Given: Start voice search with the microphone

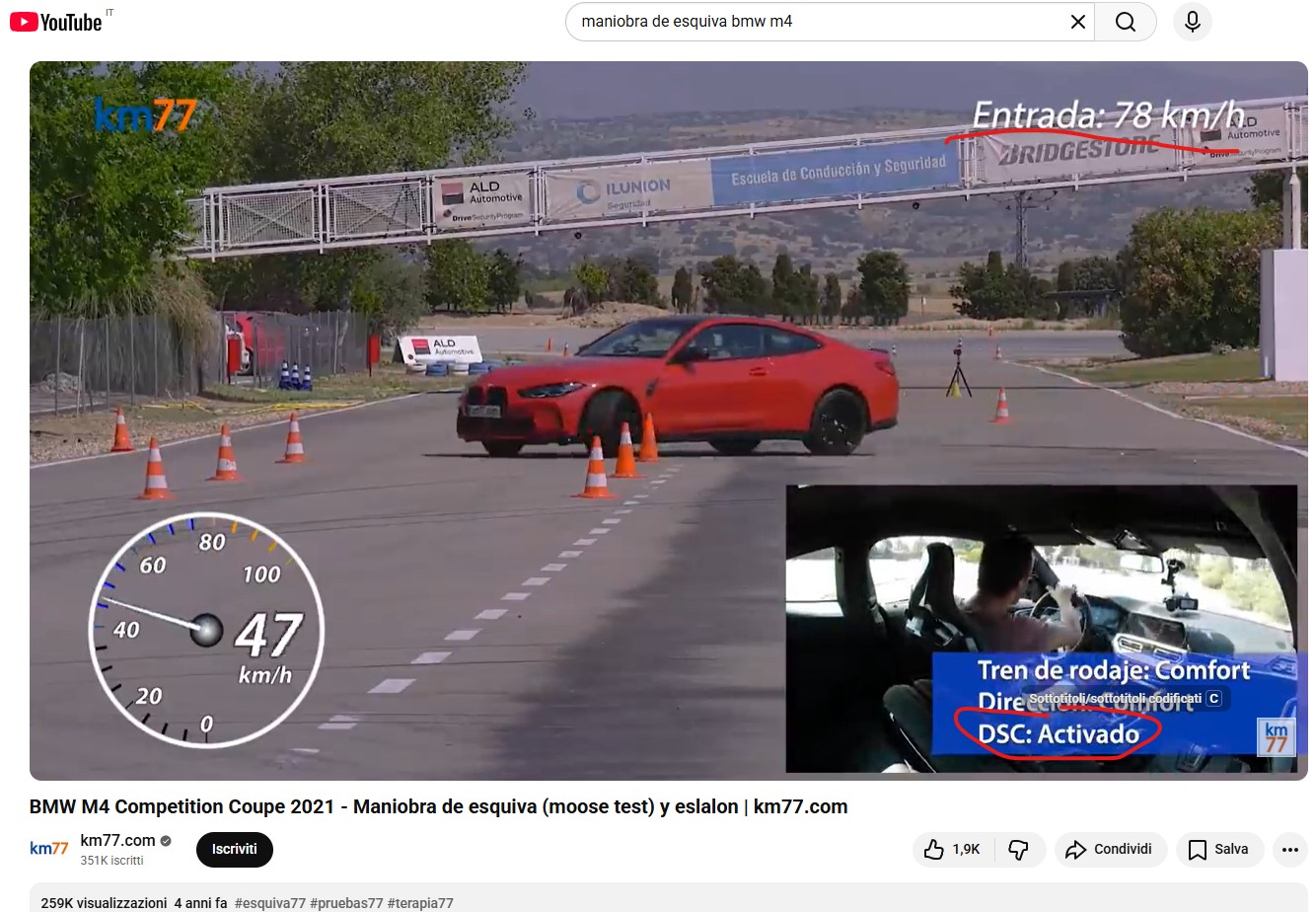Looking at the screenshot, I should click(x=1193, y=22).
